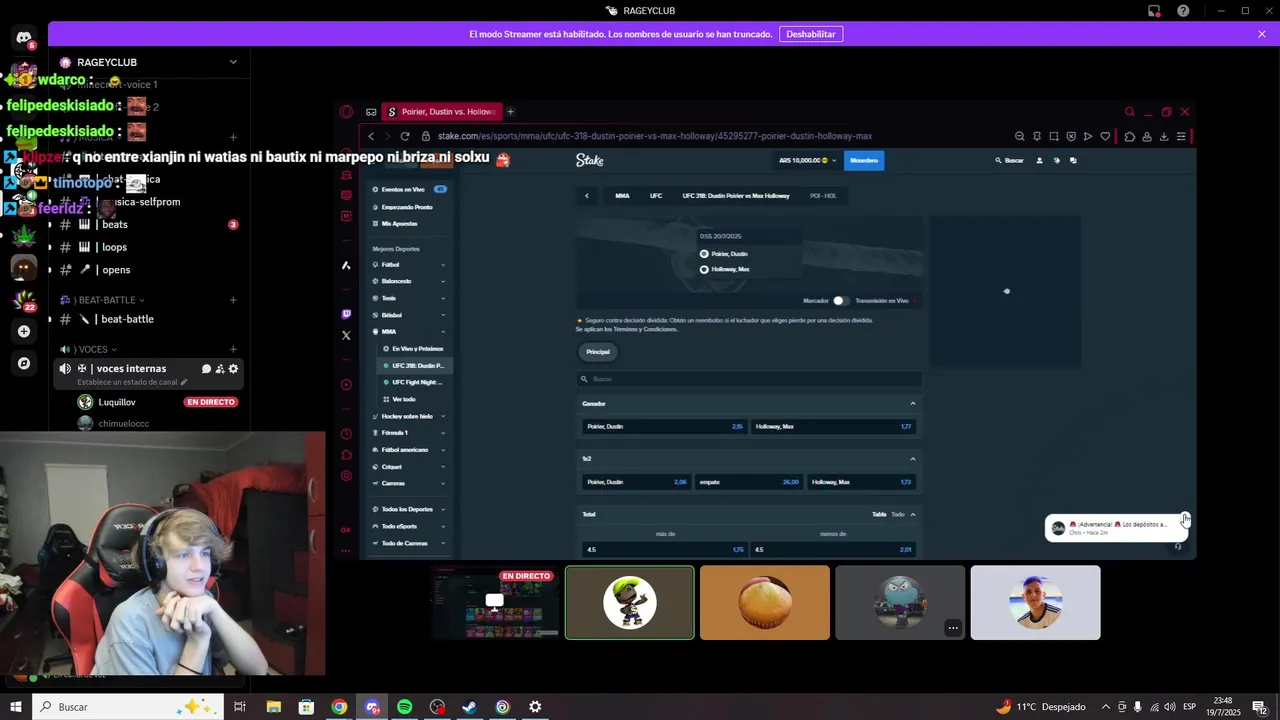Expand Fútbol sports menu
1280x720 pixels.
click(x=443, y=265)
